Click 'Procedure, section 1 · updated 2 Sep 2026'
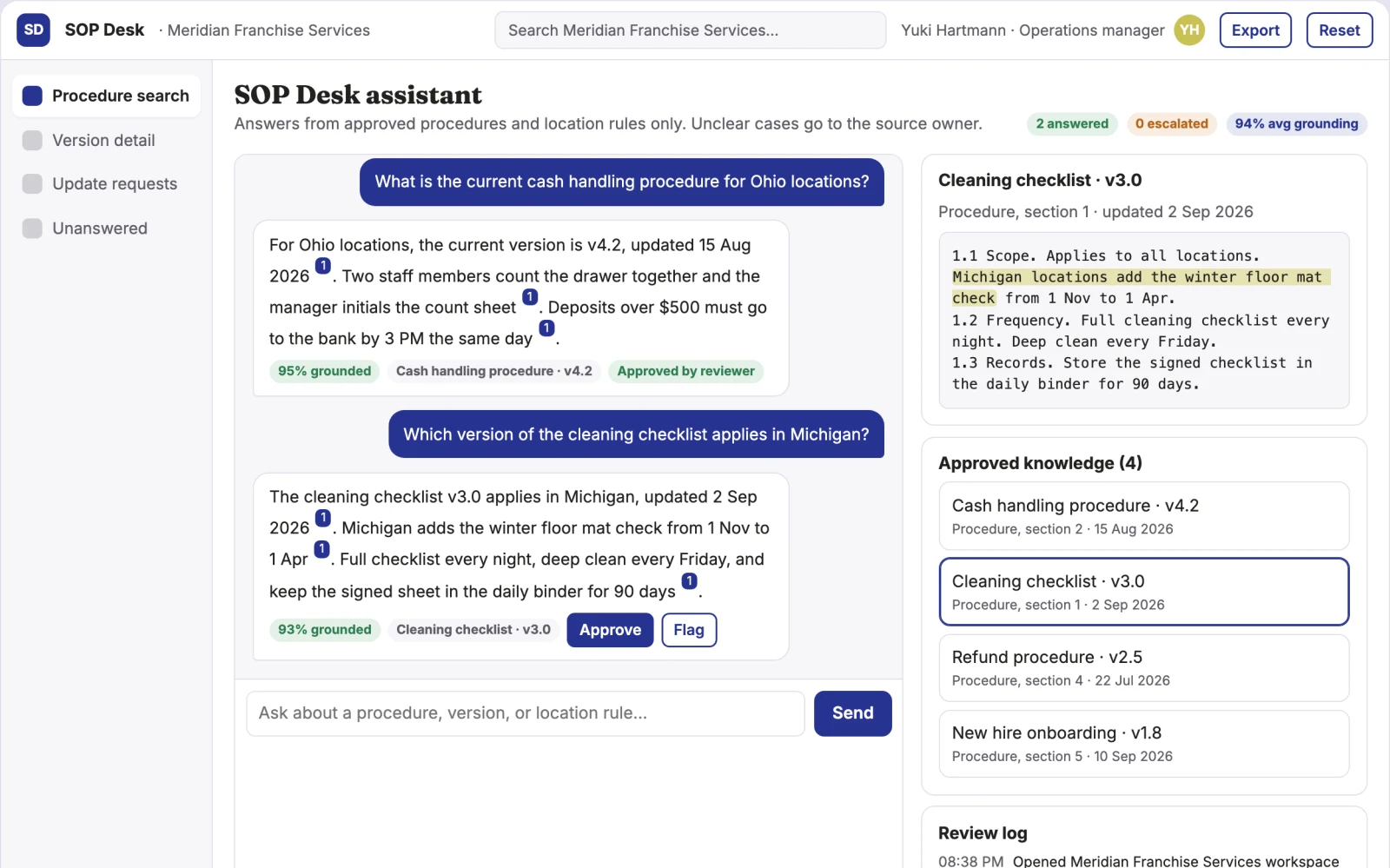This screenshot has width=1390, height=868. pos(1095,212)
